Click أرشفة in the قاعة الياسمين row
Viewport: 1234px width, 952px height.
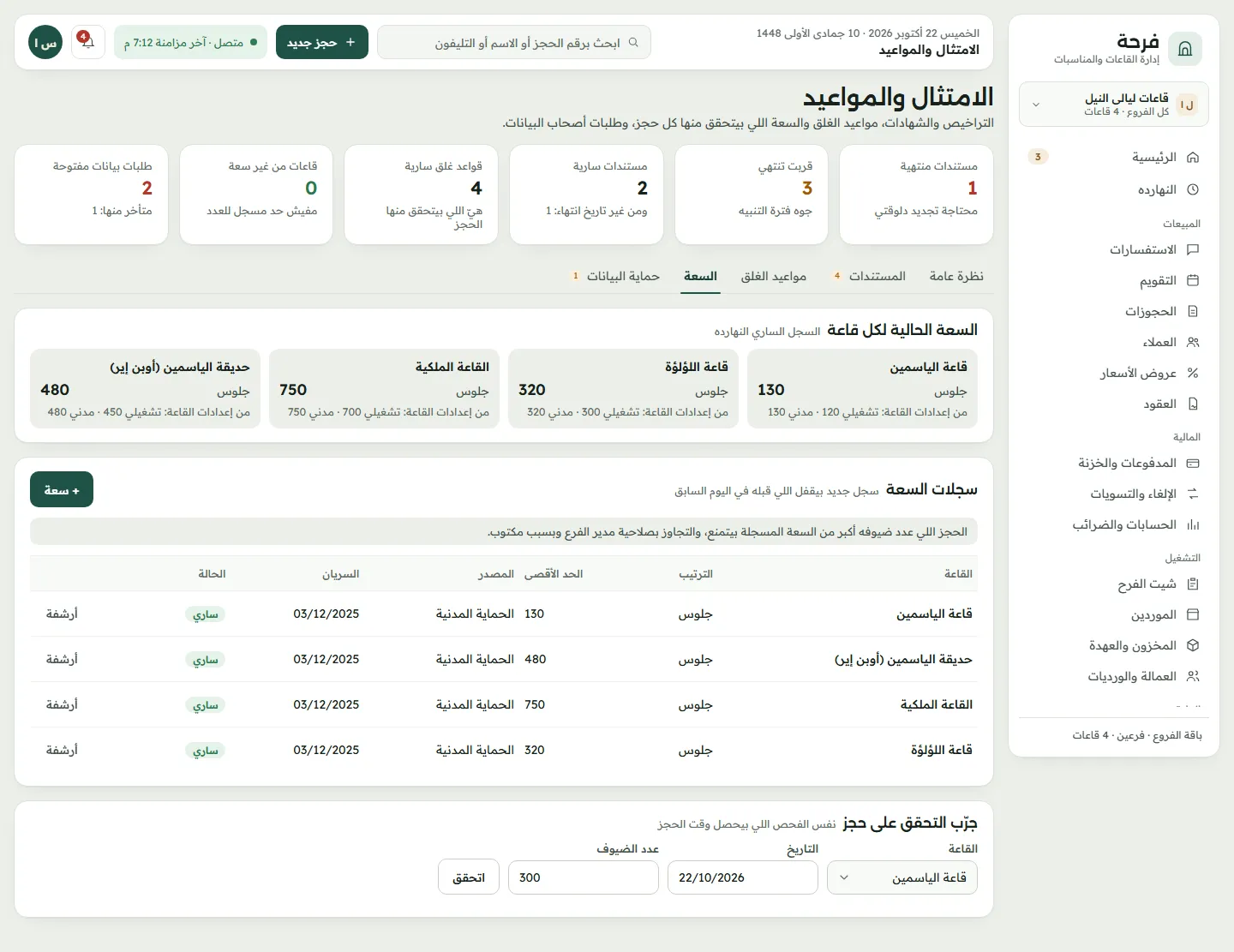(x=62, y=614)
